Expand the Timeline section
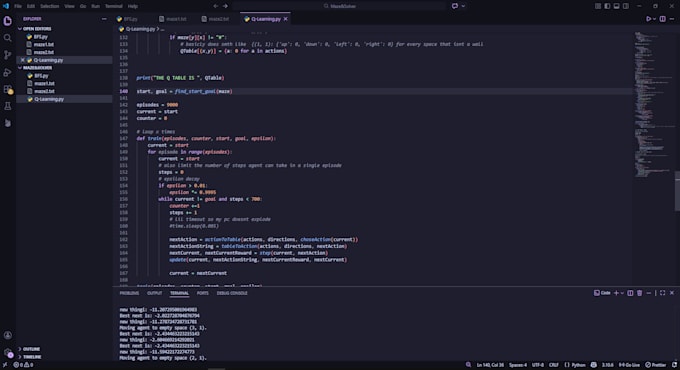680x370 pixels. tap(65, 357)
